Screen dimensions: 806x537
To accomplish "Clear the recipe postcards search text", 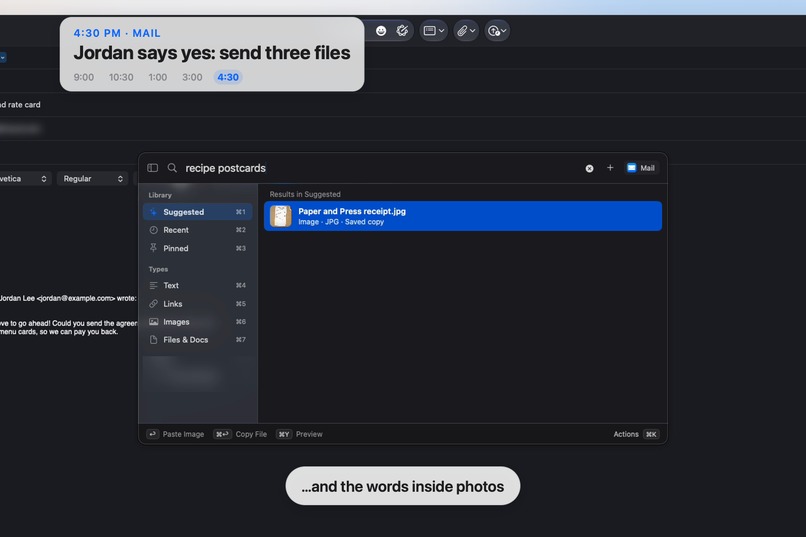I will tap(589, 169).
